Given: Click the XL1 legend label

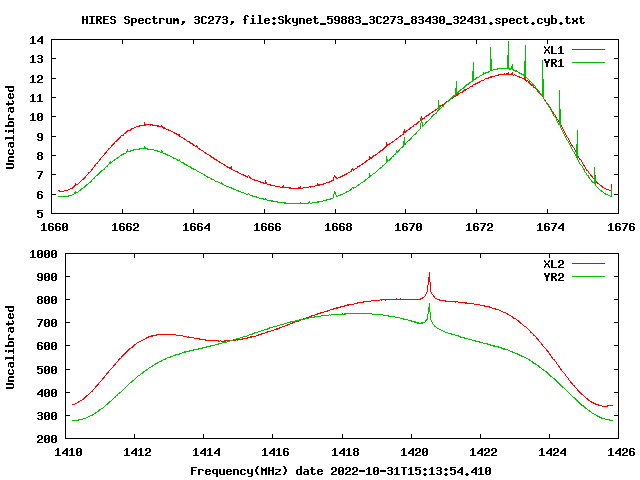Looking at the screenshot, I should pyautogui.click(x=553, y=50).
